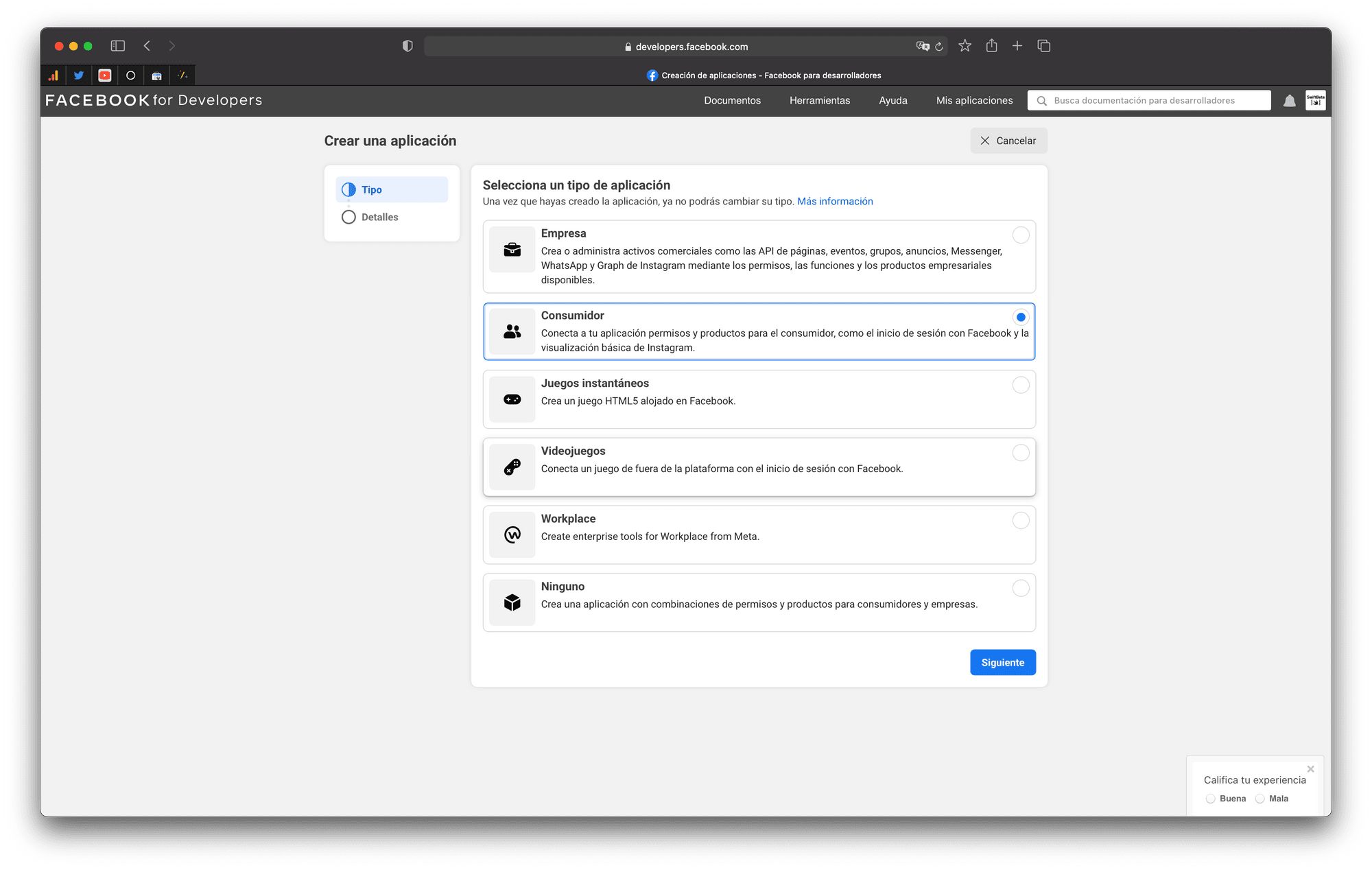1372x870 pixels.
Task: Click the documentation search field
Action: coord(1149,101)
